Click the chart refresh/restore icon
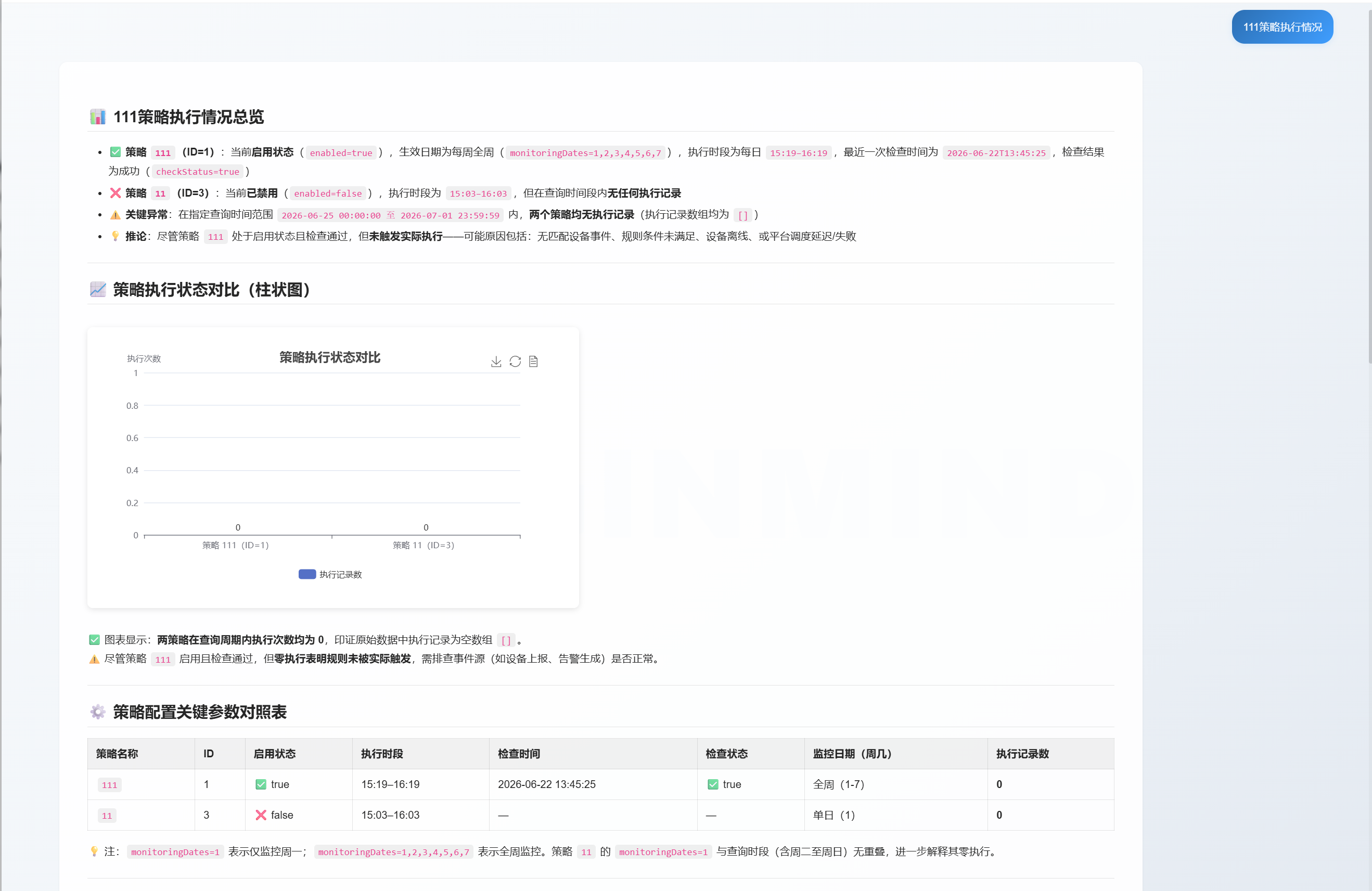This screenshot has height=891, width=1372. (x=515, y=361)
